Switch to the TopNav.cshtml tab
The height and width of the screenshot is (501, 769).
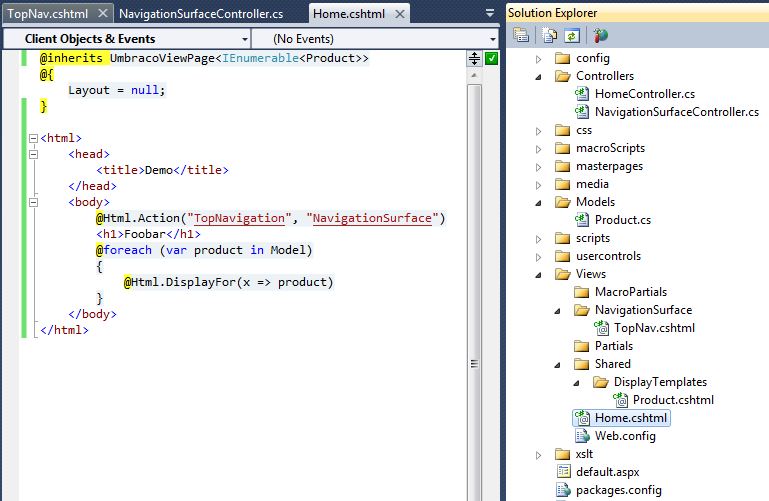[x=49, y=14]
